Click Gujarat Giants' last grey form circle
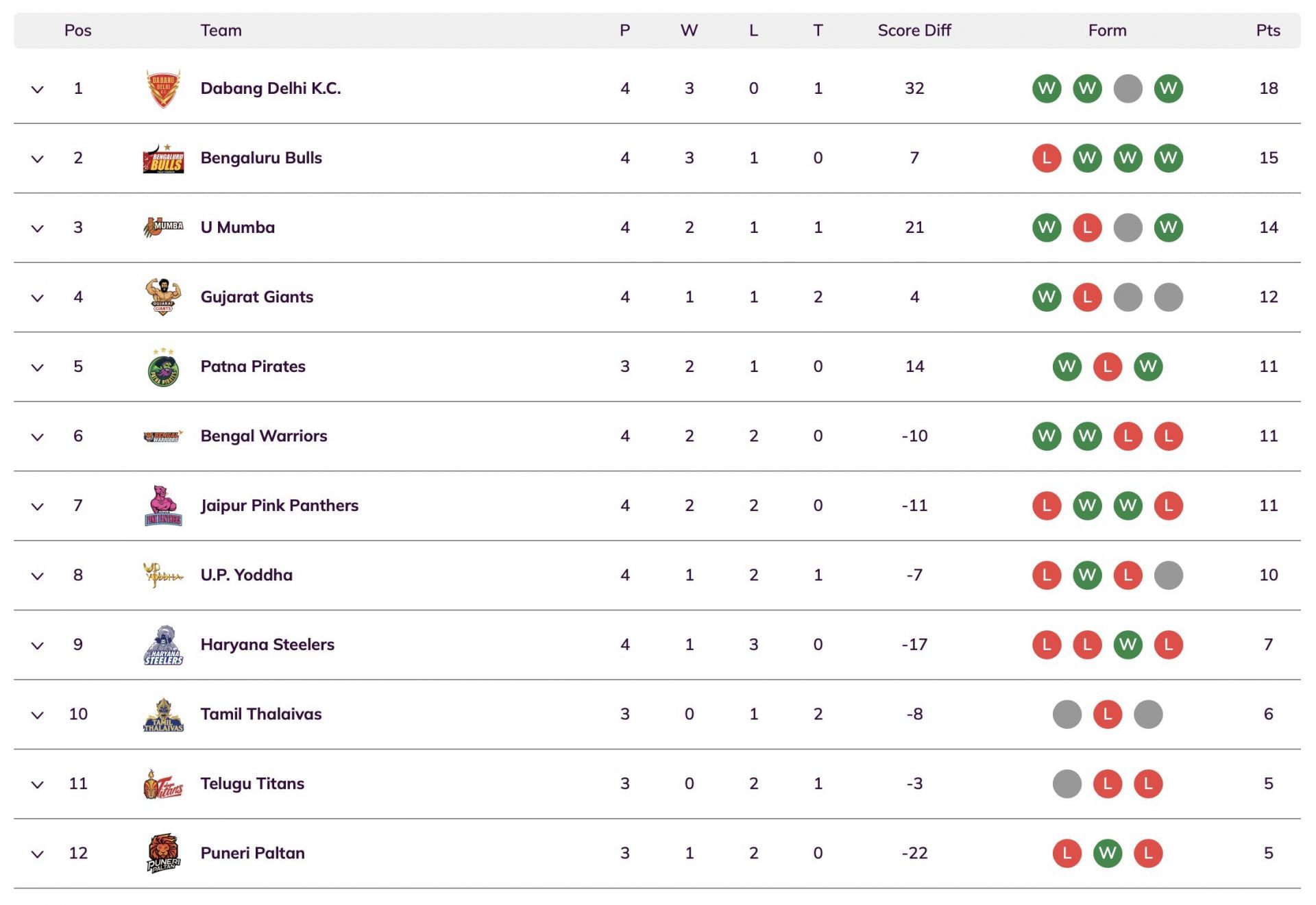The width and height of the screenshot is (1316, 905). tap(1168, 297)
